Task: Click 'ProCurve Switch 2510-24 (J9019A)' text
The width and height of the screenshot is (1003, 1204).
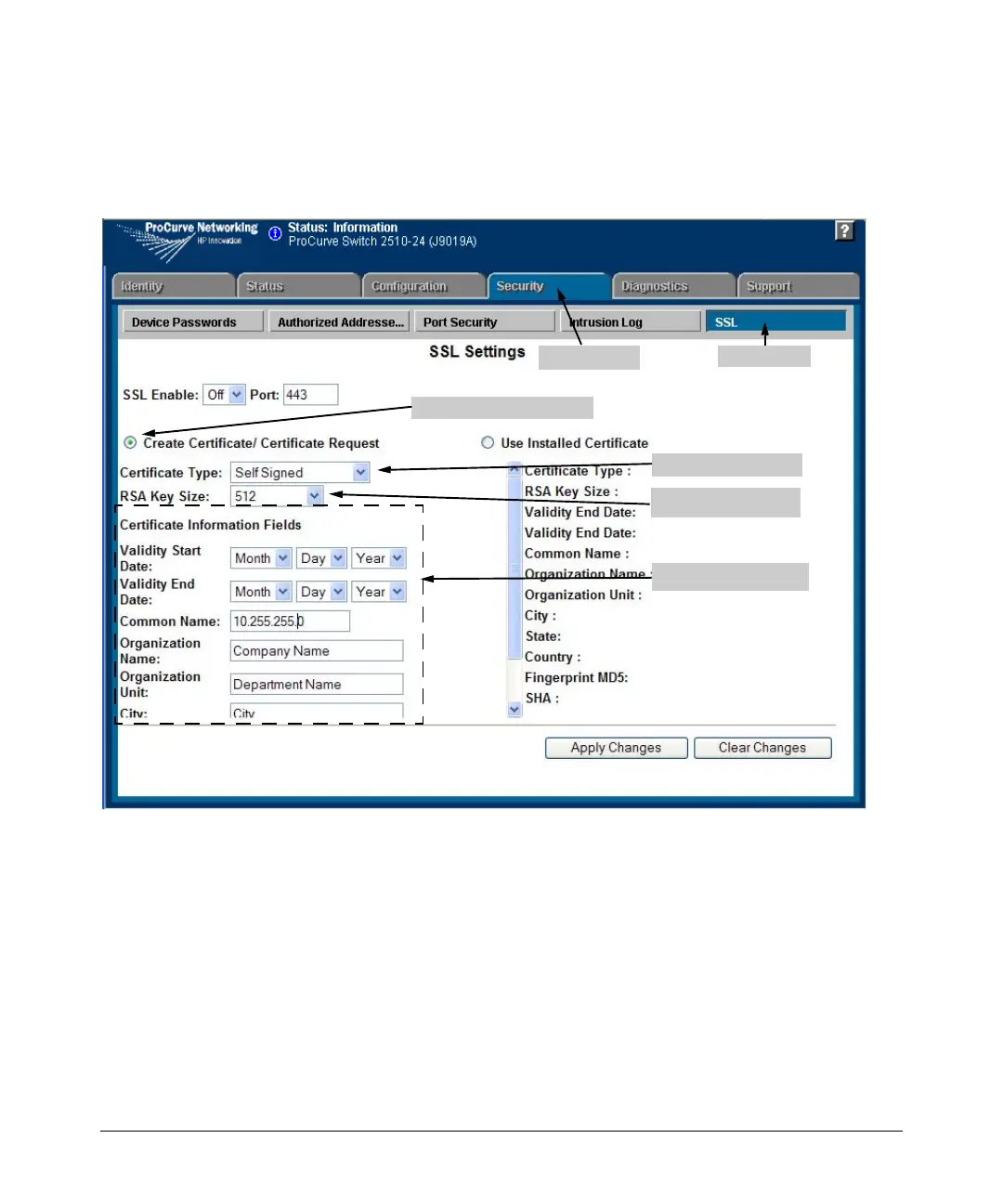Action: click(383, 242)
